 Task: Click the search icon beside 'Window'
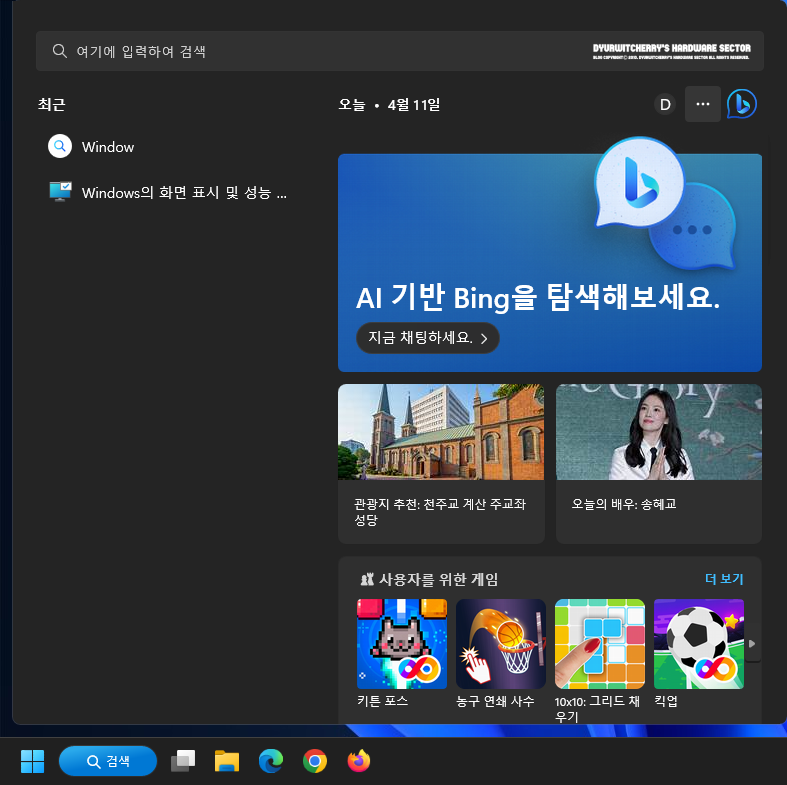pos(60,146)
